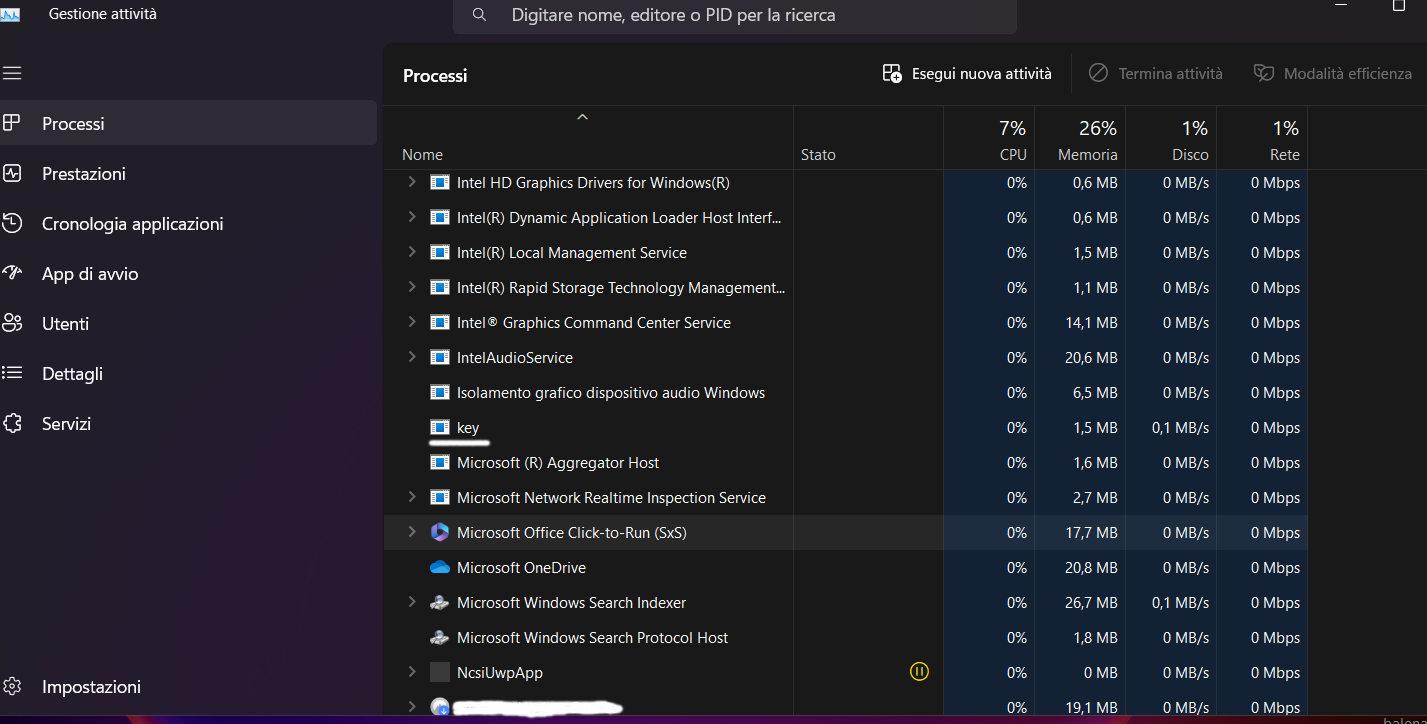The image size is (1427, 724).
Task: Click the sort arrow above Nome column
Action: pyautogui.click(x=582, y=117)
